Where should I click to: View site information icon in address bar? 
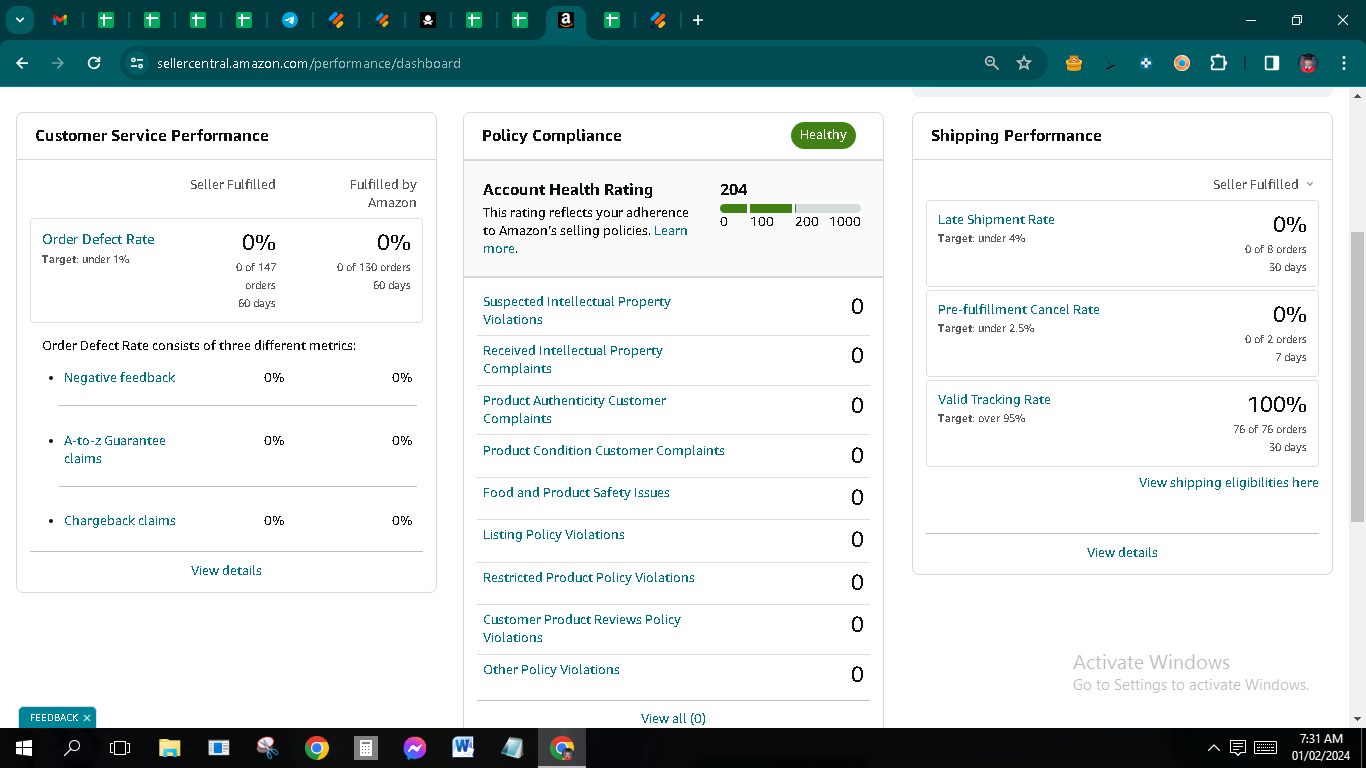tap(138, 63)
